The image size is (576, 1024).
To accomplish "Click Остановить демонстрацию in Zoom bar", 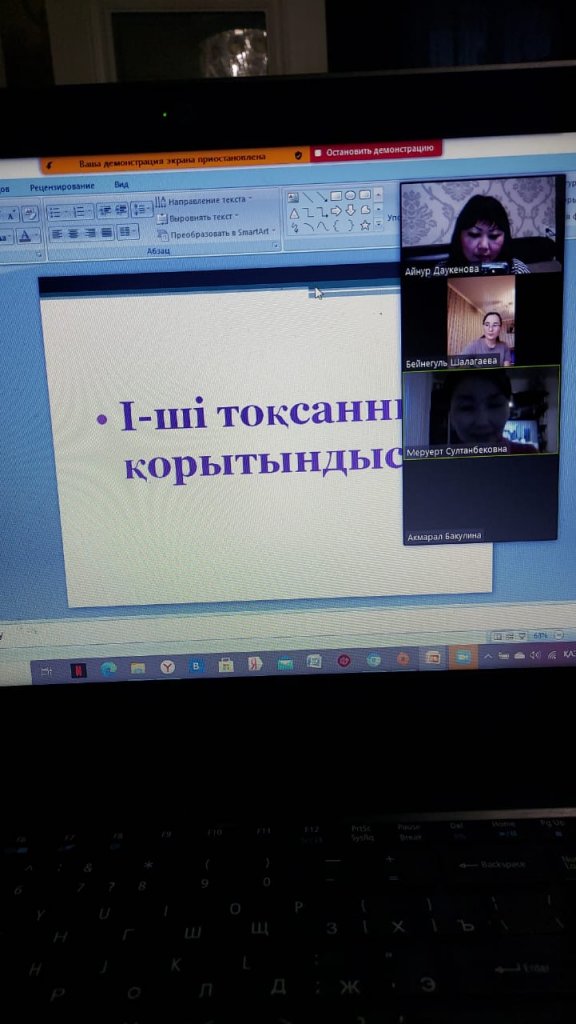I will click(376, 151).
